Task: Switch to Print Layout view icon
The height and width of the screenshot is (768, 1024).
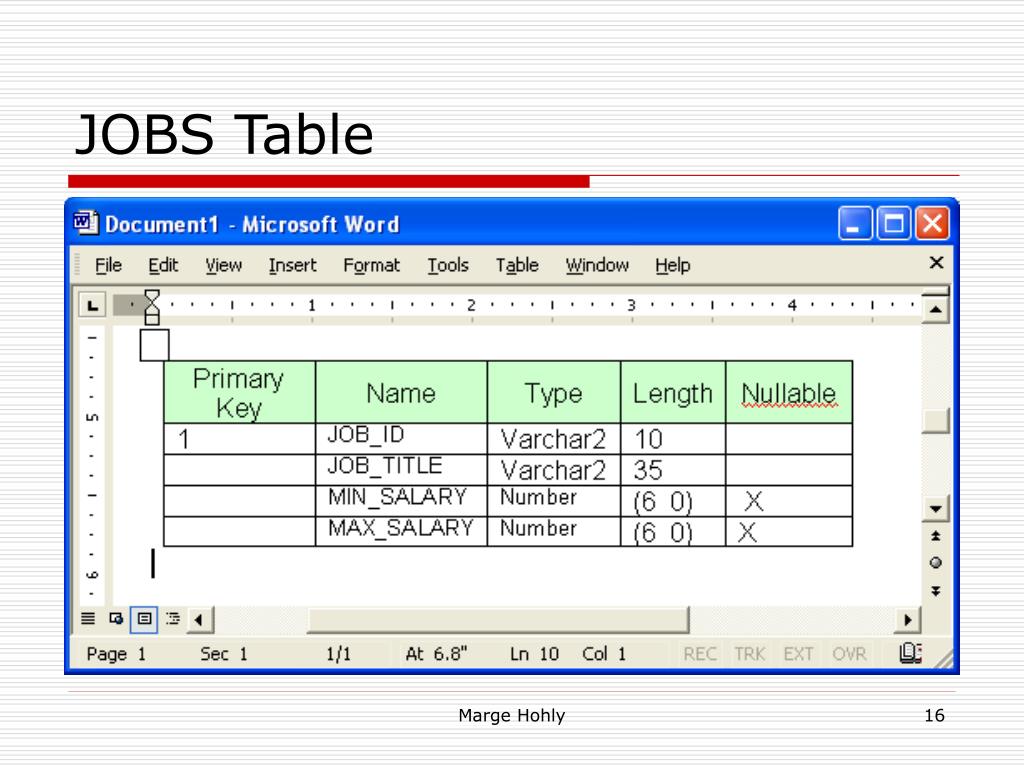Action: tap(144, 618)
